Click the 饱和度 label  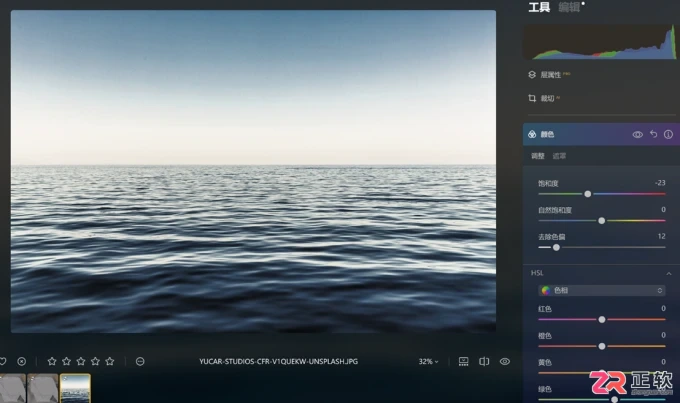[548, 183]
